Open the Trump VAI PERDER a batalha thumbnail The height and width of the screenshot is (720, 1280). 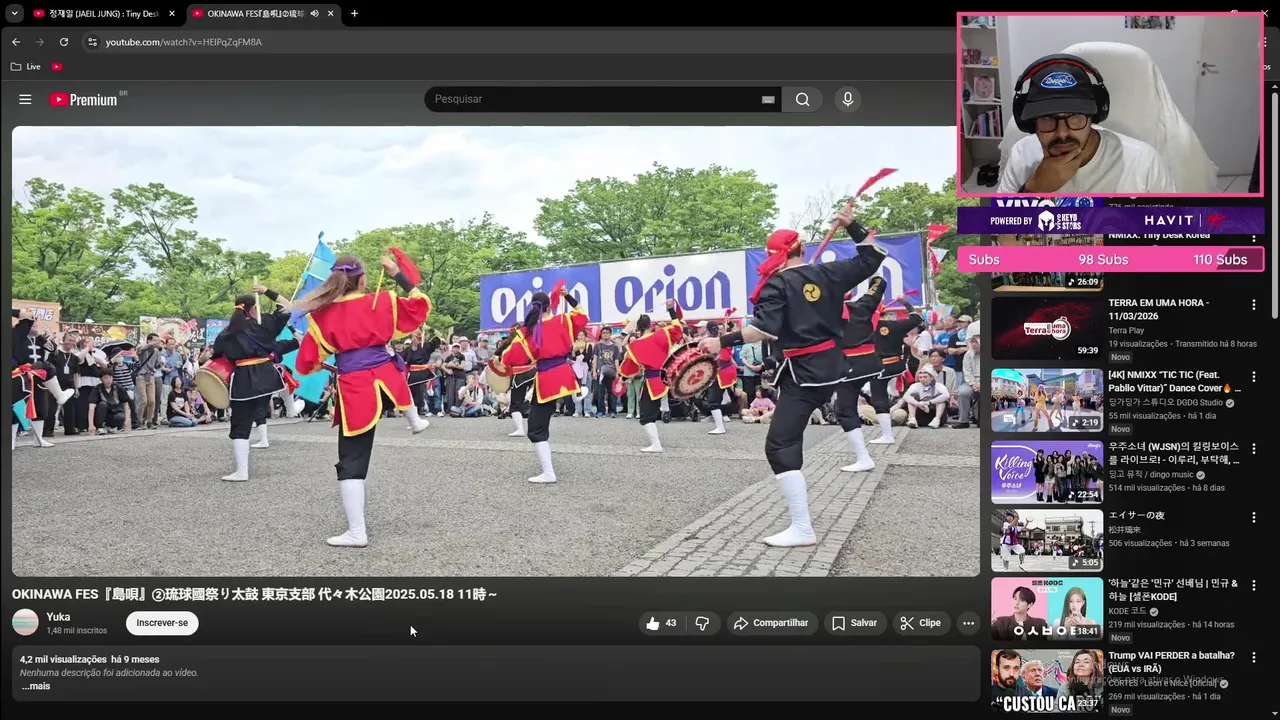[x=1047, y=680]
